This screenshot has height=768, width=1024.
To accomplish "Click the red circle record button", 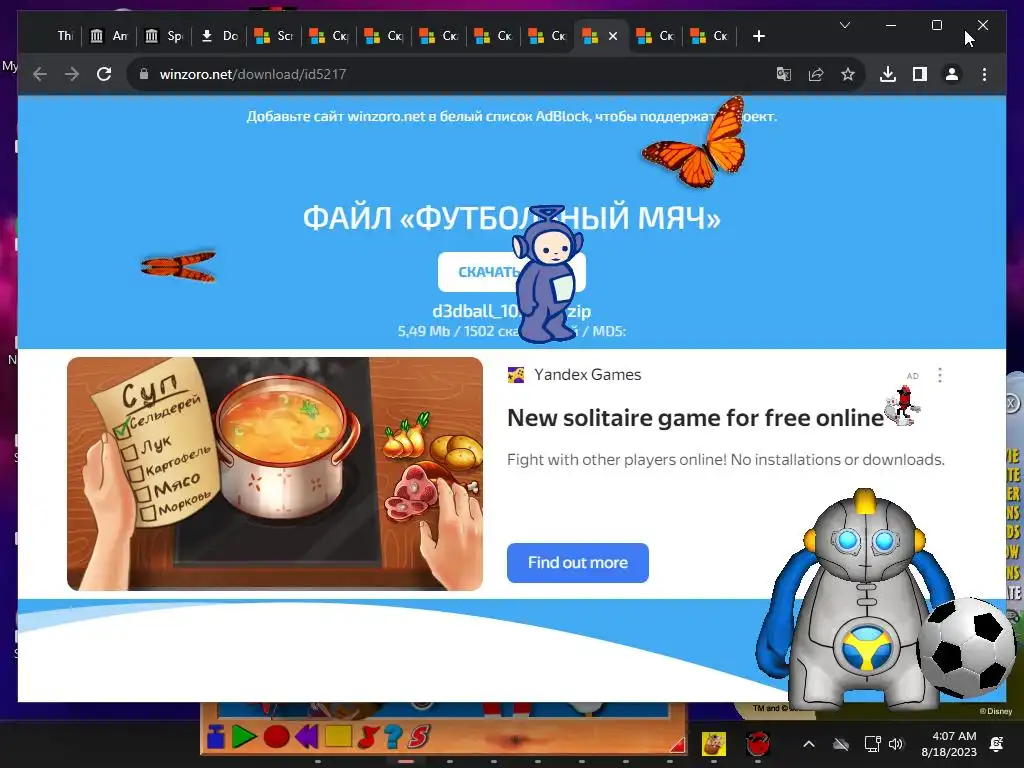I will click(276, 737).
